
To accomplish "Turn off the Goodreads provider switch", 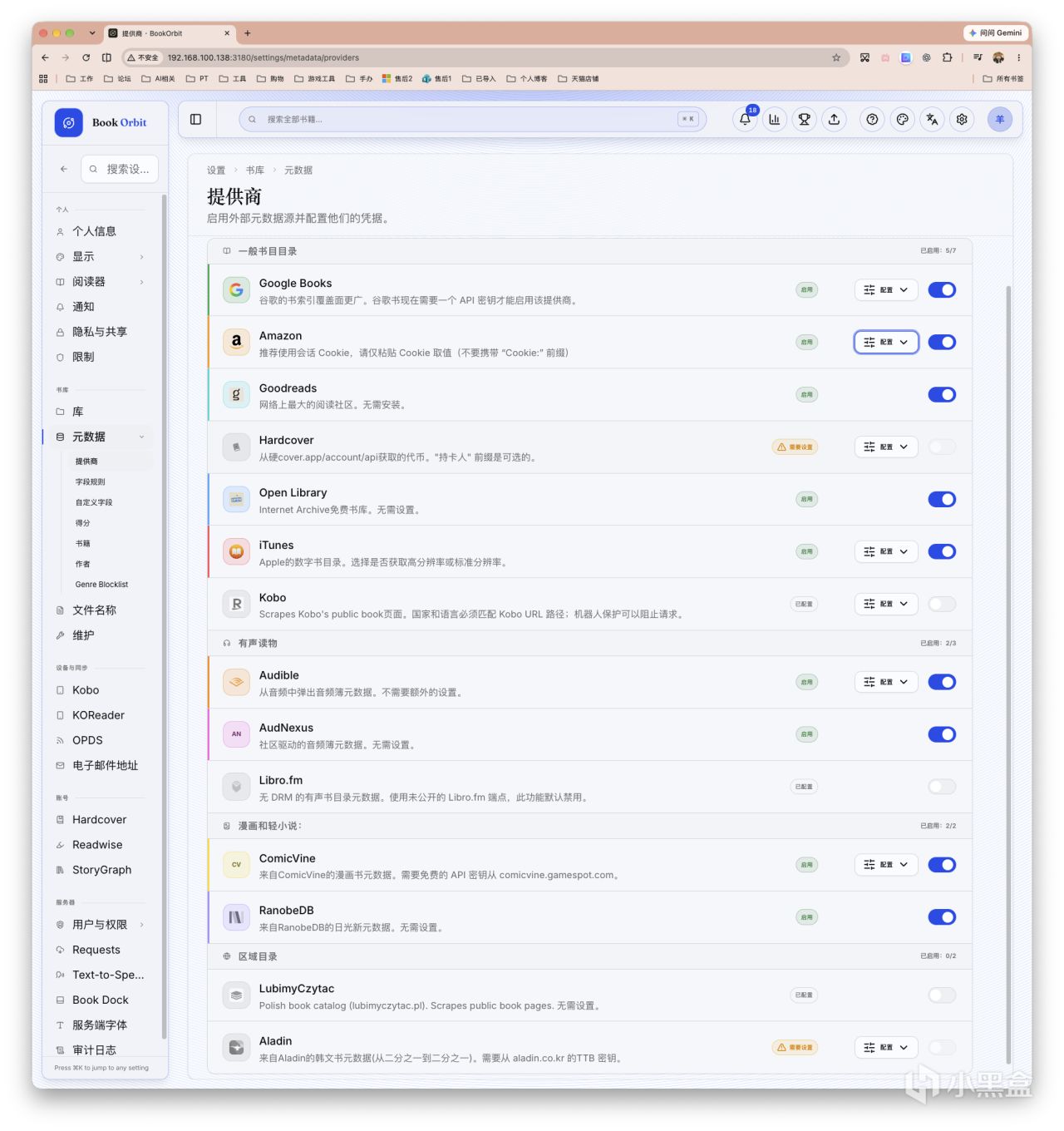I will [x=942, y=395].
